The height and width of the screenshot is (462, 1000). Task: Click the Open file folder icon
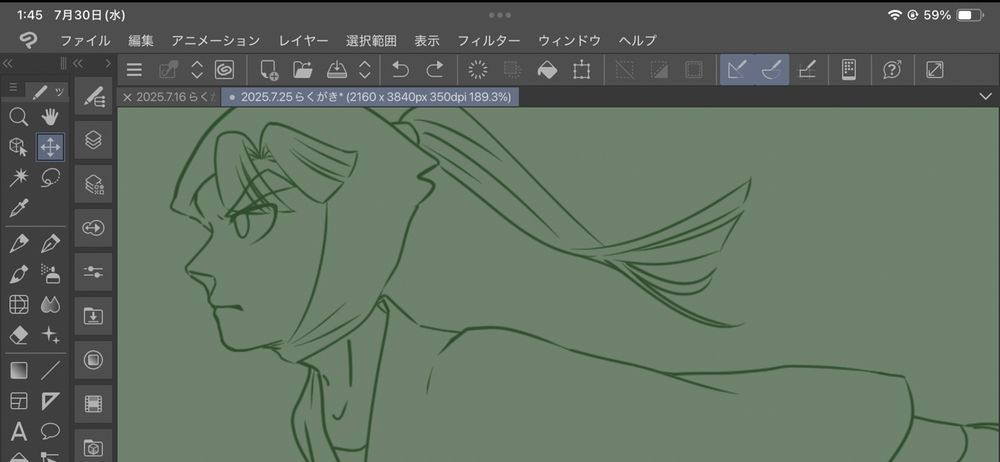[x=302, y=70]
